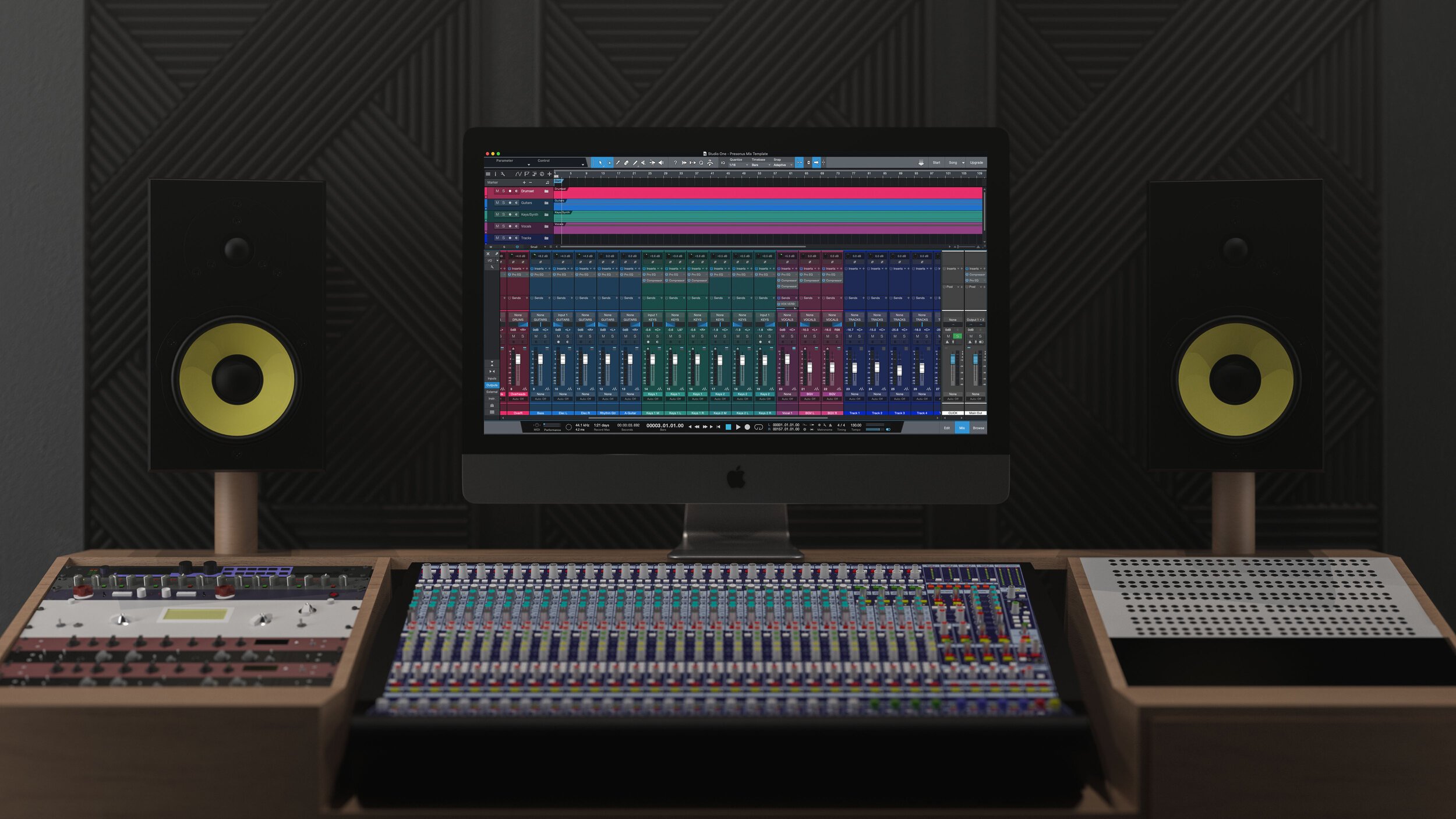The width and height of the screenshot is (1456, 819).
Task: Select the Arrow tool in the toolbar
Action: tap(600, 163)
